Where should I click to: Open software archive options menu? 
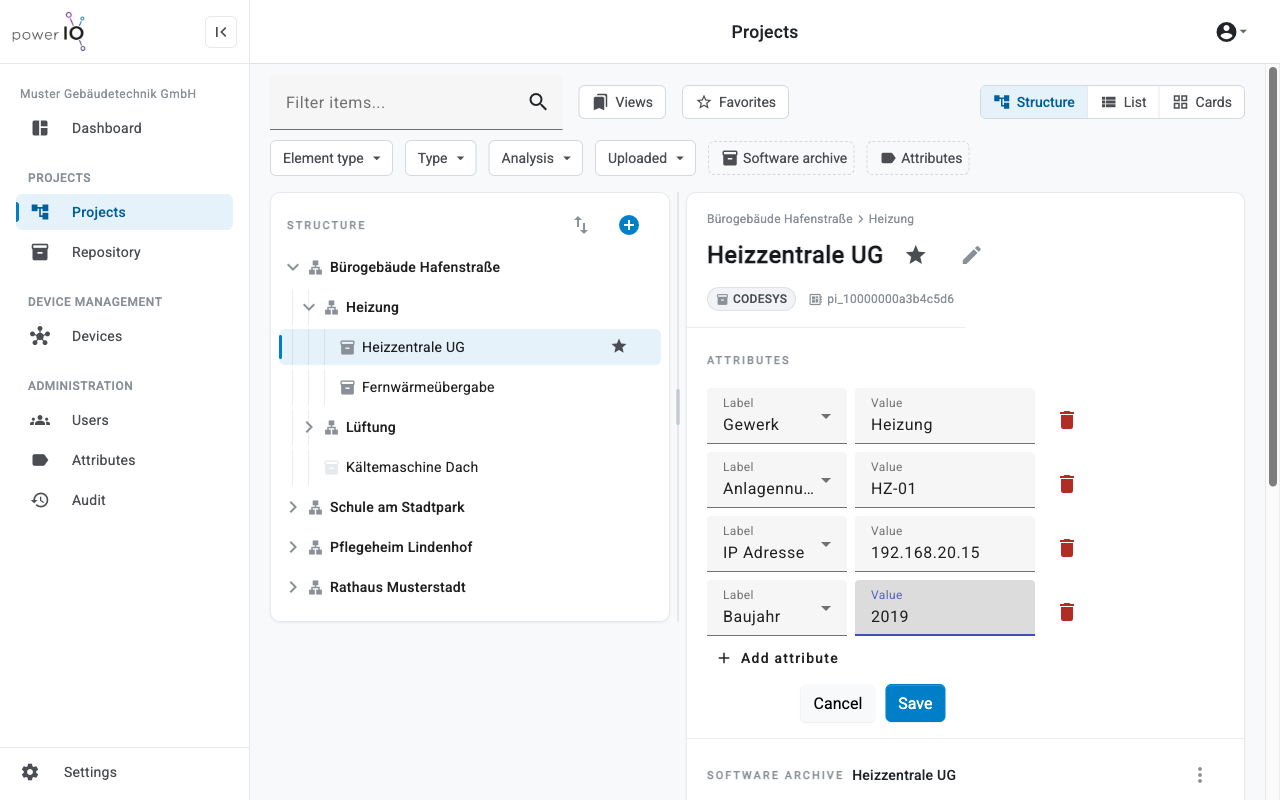1200,775
